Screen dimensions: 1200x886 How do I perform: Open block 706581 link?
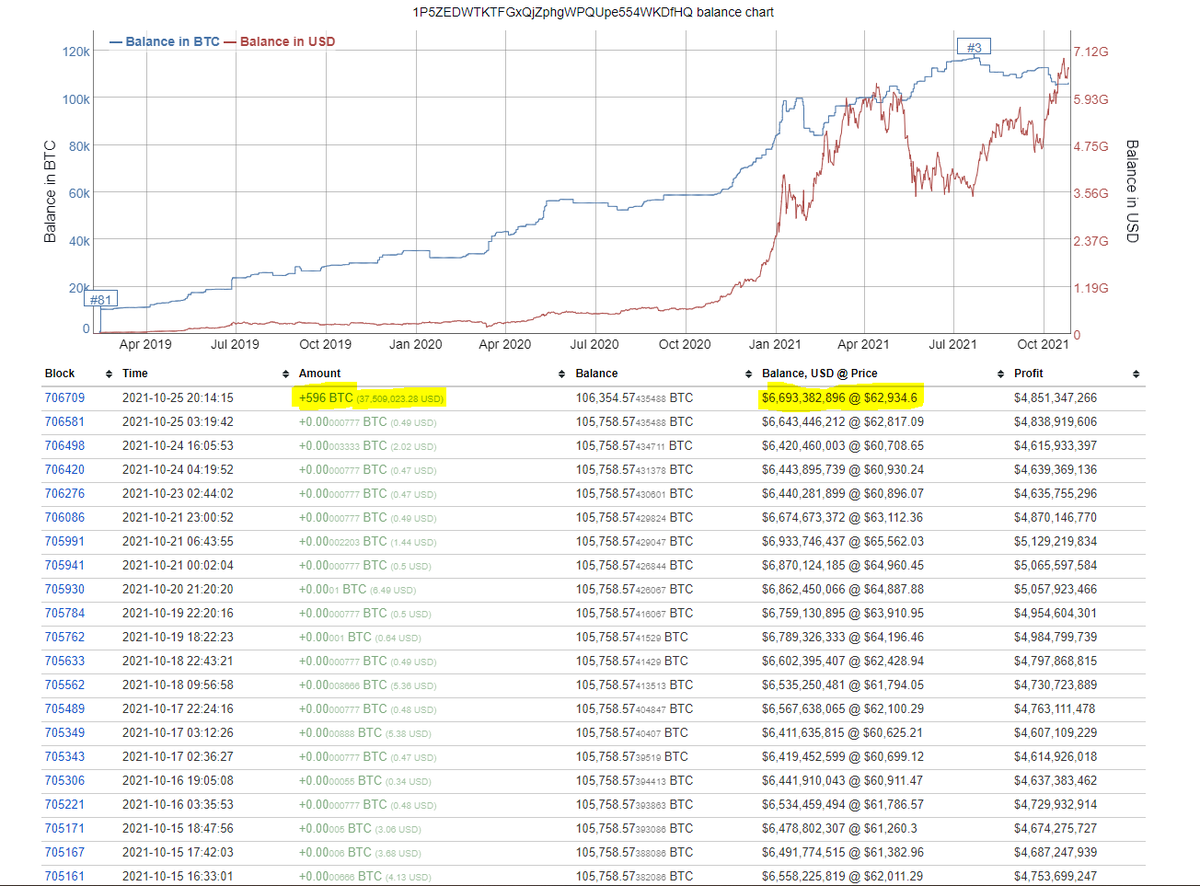point(65,421)
